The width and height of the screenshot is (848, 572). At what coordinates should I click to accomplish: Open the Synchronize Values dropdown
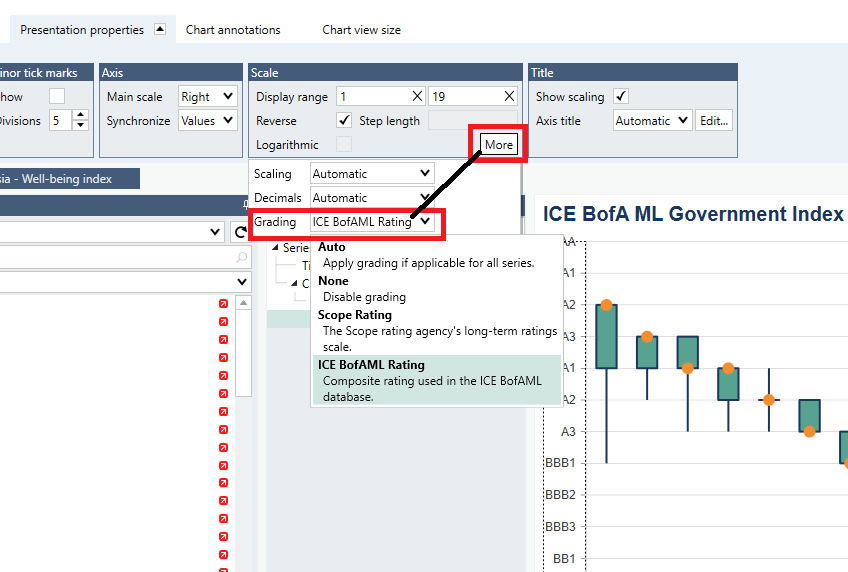pyautogui.click(x=208, y=121)
